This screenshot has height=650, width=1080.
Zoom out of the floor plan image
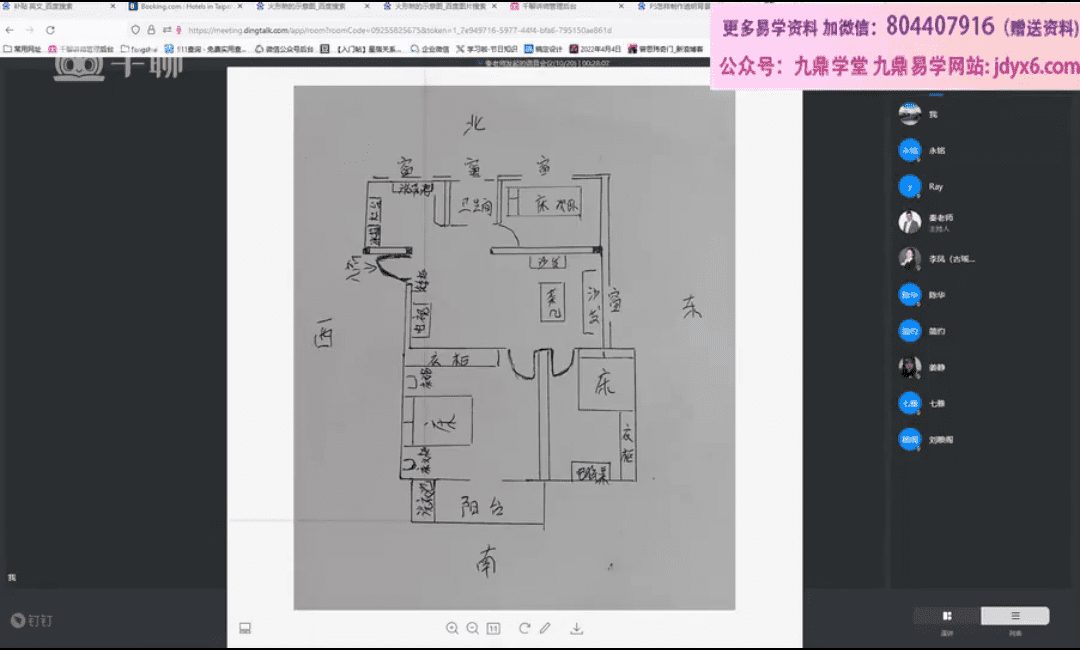[x=472, y=628]
